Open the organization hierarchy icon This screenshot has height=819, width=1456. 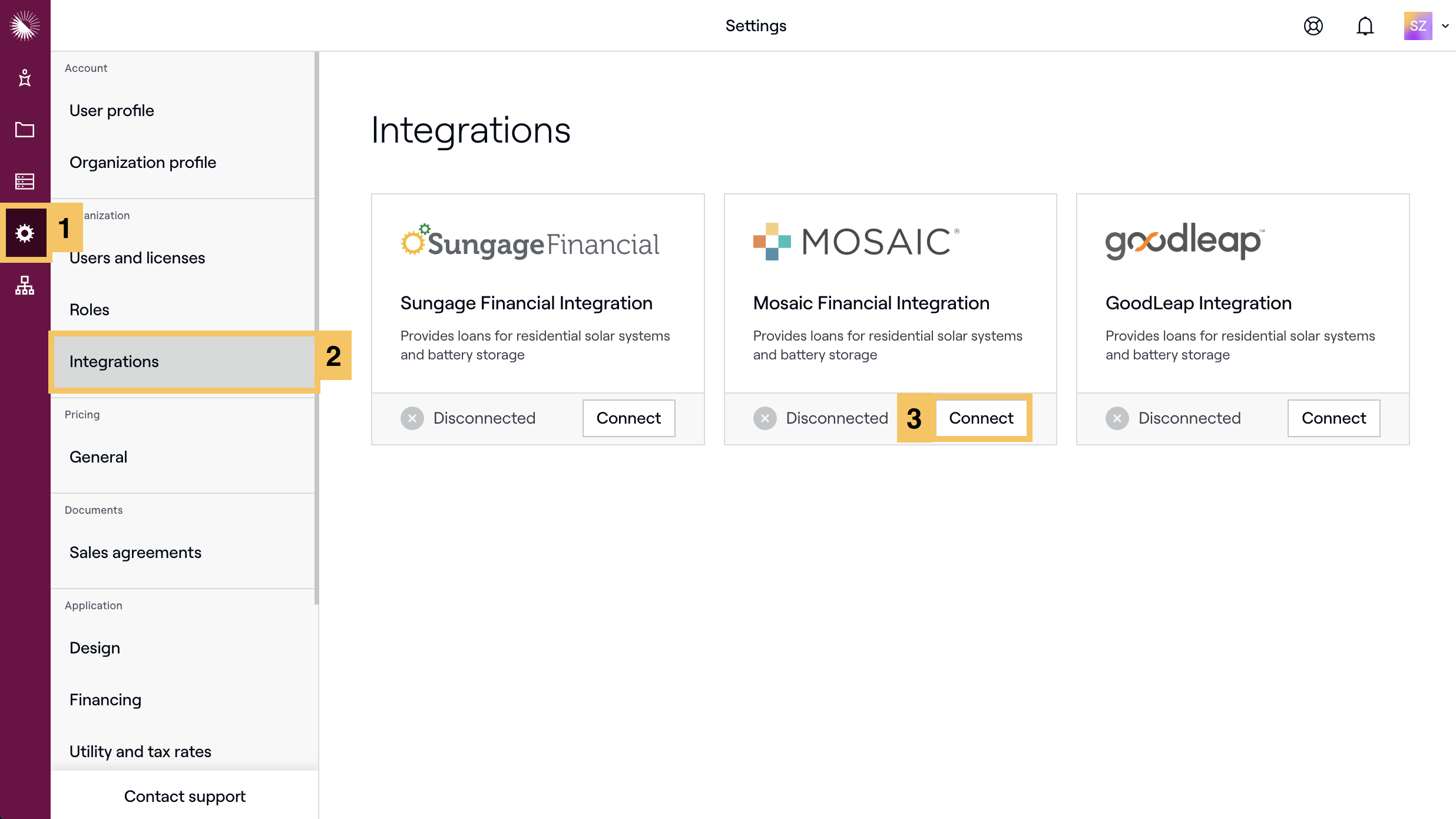click(25, 286)
